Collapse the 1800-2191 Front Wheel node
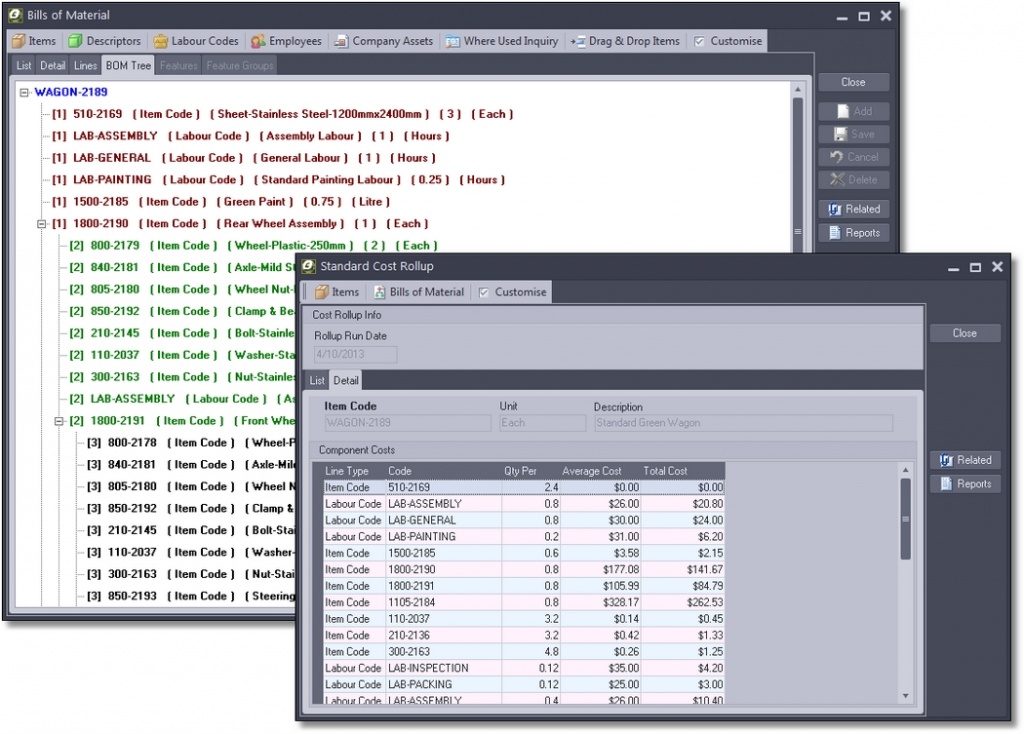 (59, 421)
